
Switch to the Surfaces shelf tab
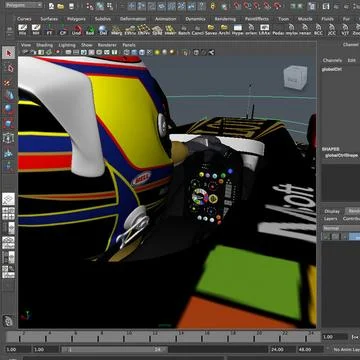(49, 19)
